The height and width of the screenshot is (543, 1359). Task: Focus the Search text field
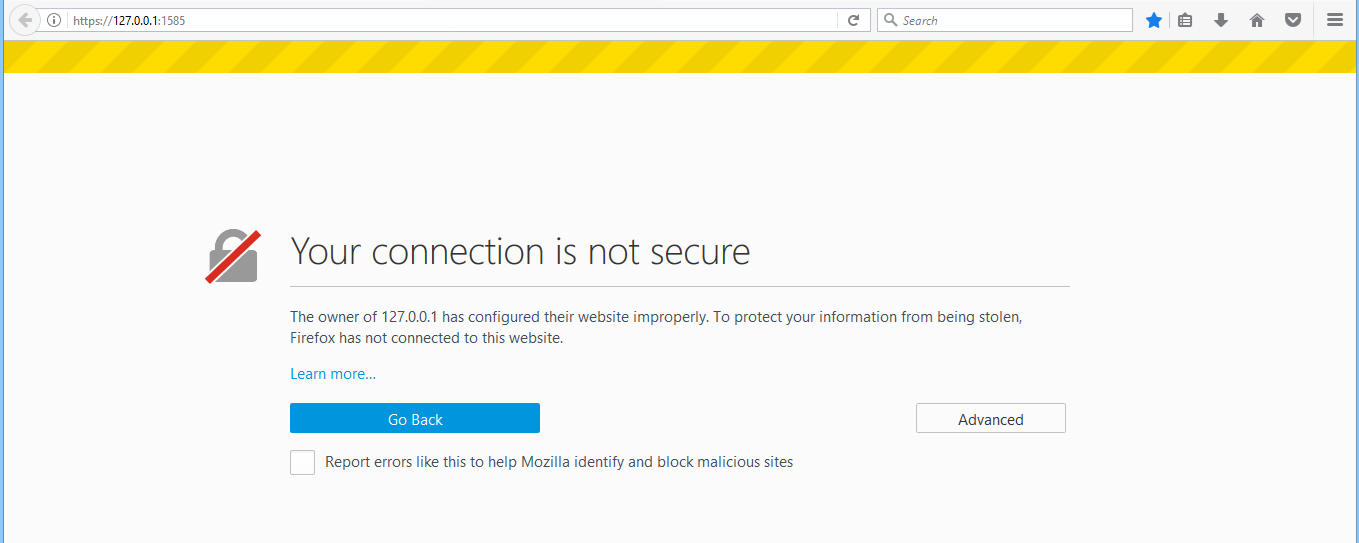point(1010,20)
